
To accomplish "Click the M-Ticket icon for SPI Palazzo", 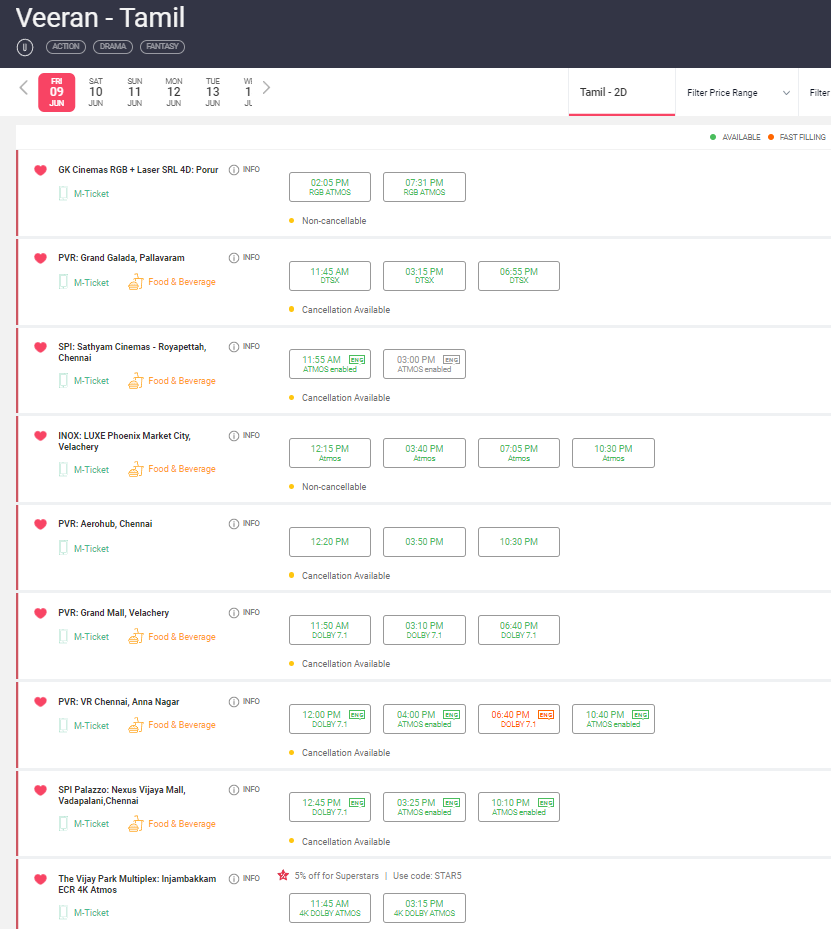I will [63, 824].
